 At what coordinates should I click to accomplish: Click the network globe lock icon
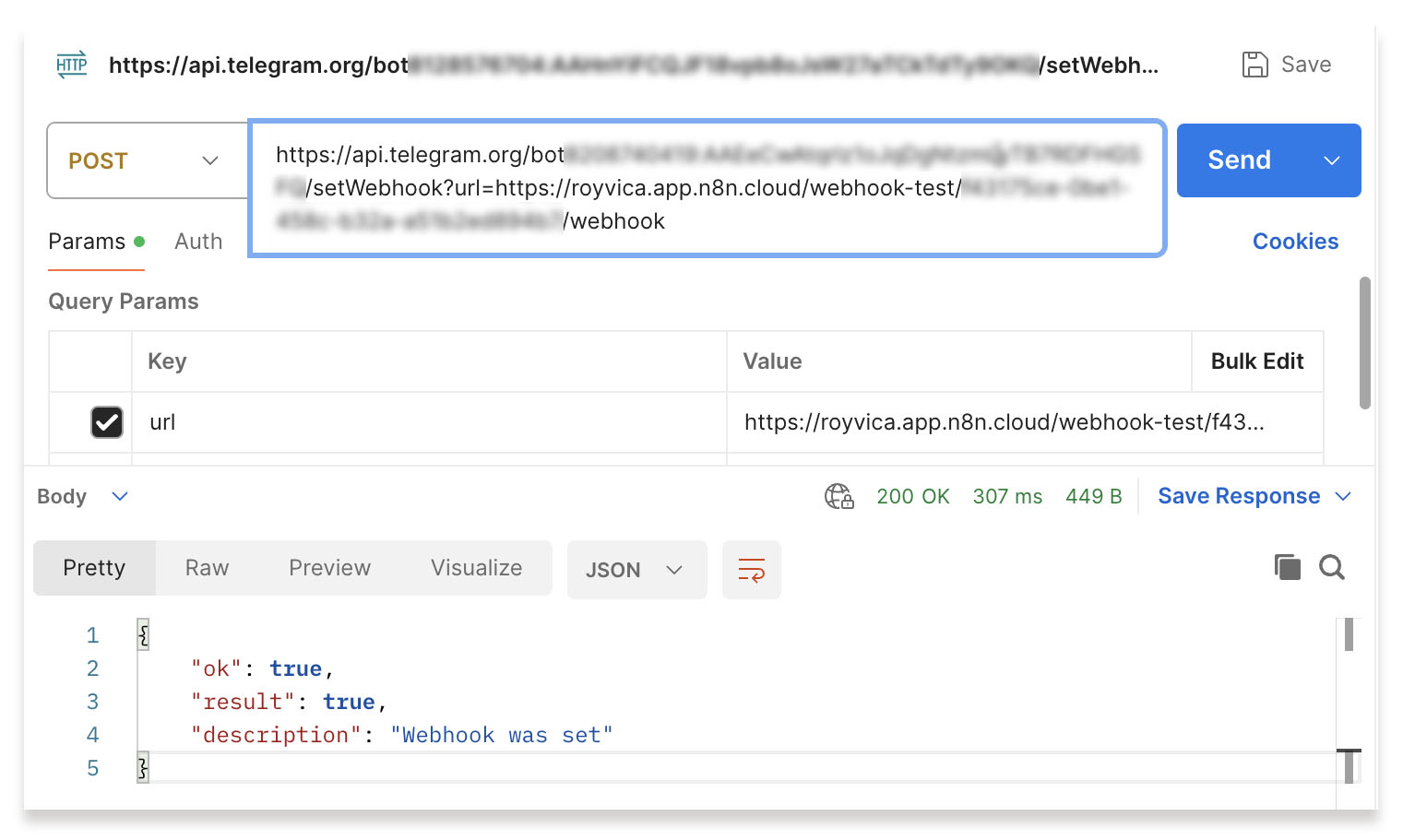838,496
